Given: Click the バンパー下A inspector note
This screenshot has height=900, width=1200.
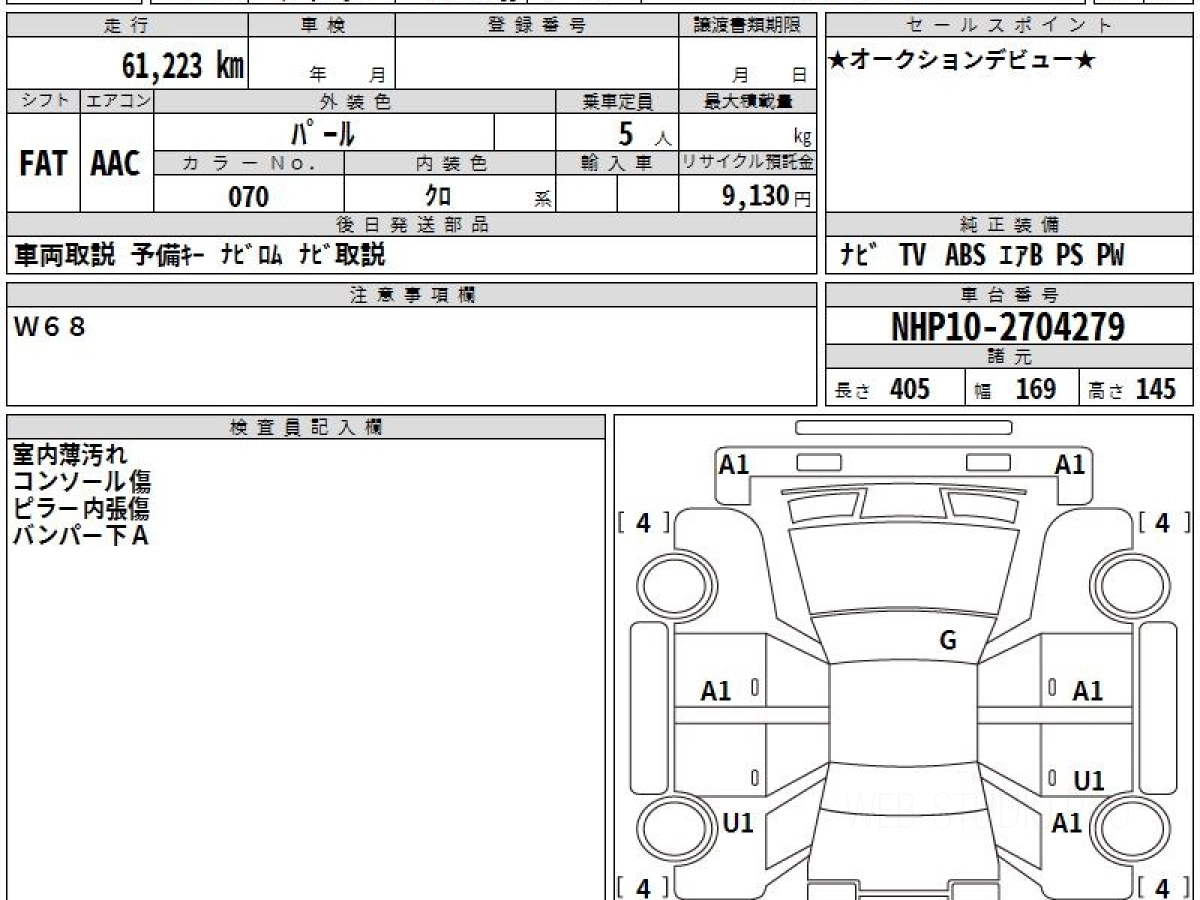Looking at the screenshot, I should [81, 535].
